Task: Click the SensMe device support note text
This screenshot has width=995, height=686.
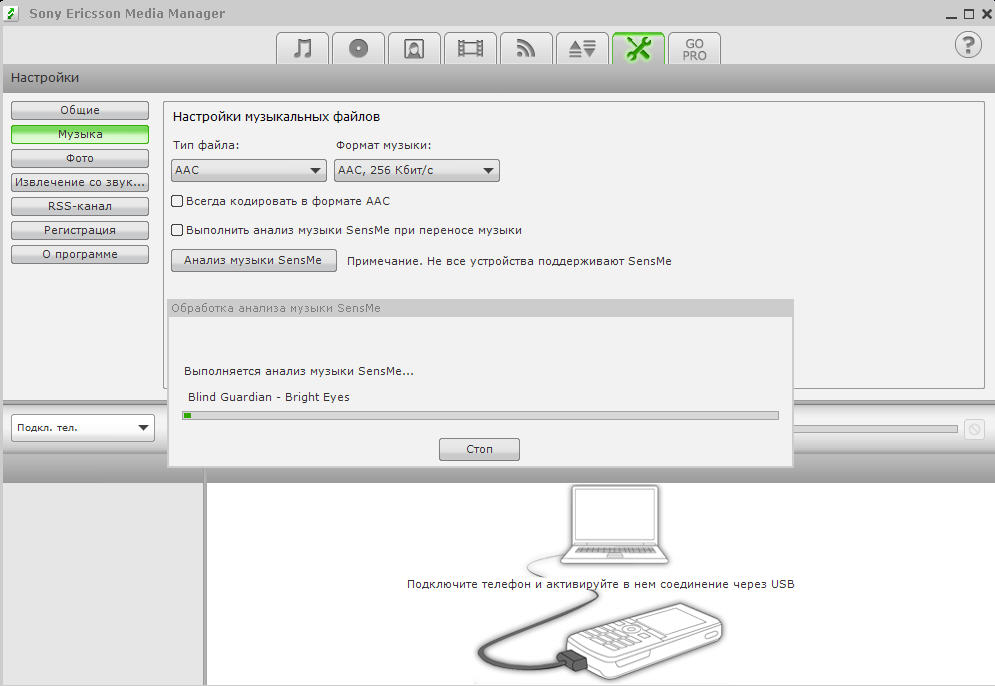Action: [509, 261]
